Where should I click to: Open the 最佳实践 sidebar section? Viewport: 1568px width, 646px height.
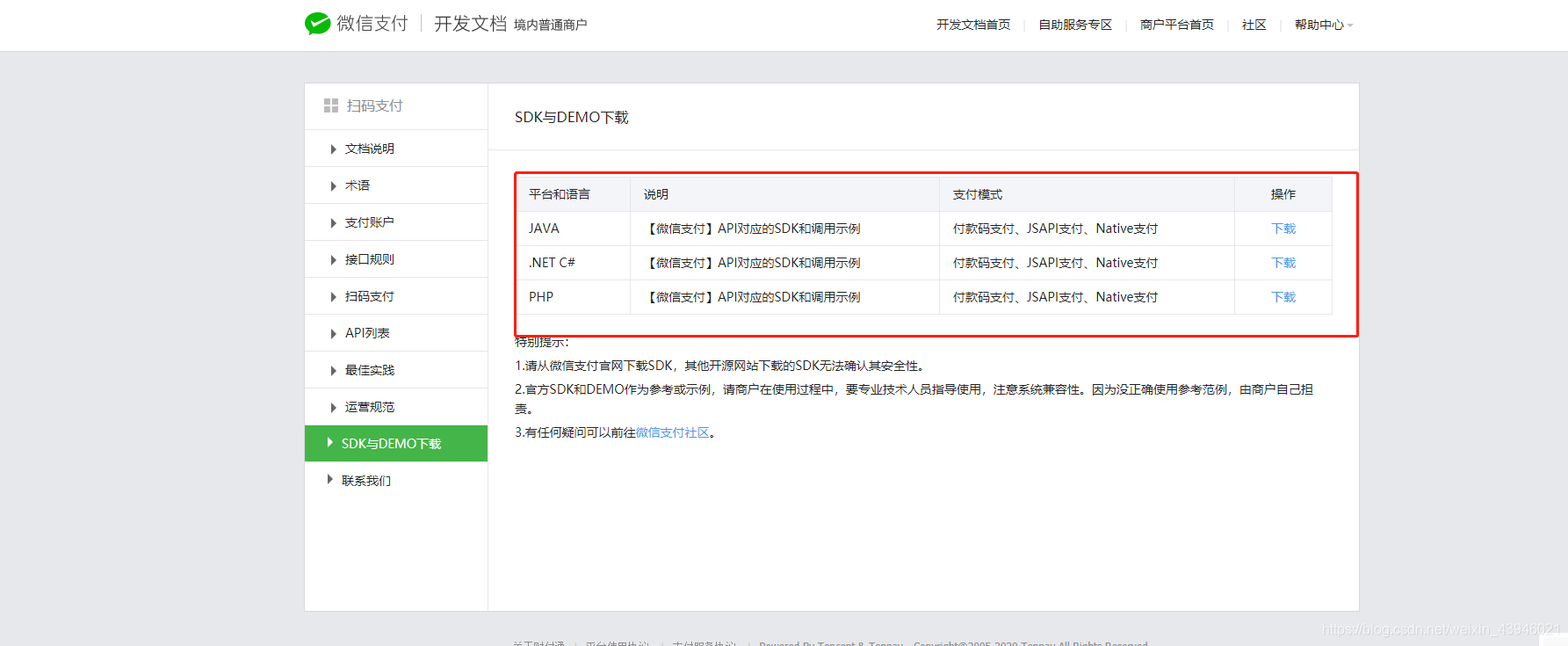(x=396, y=370)
